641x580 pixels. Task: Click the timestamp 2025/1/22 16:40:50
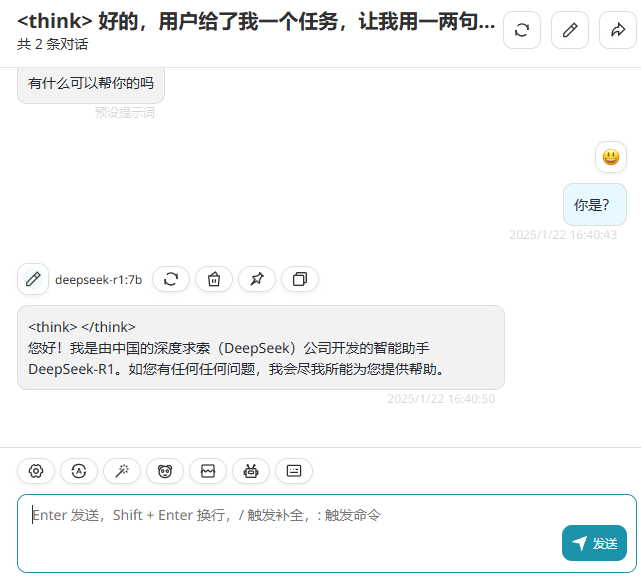pyautogui.click(x=441, y=399)
